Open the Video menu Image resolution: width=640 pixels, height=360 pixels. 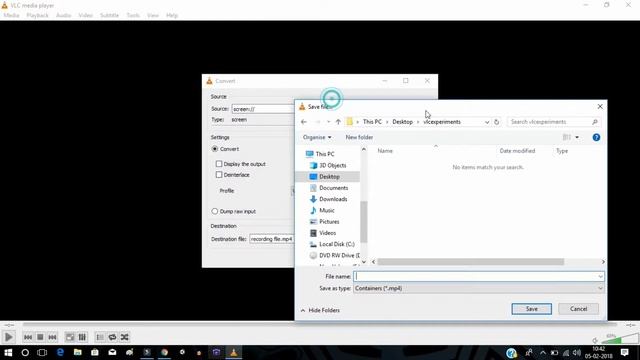(85, 15)
